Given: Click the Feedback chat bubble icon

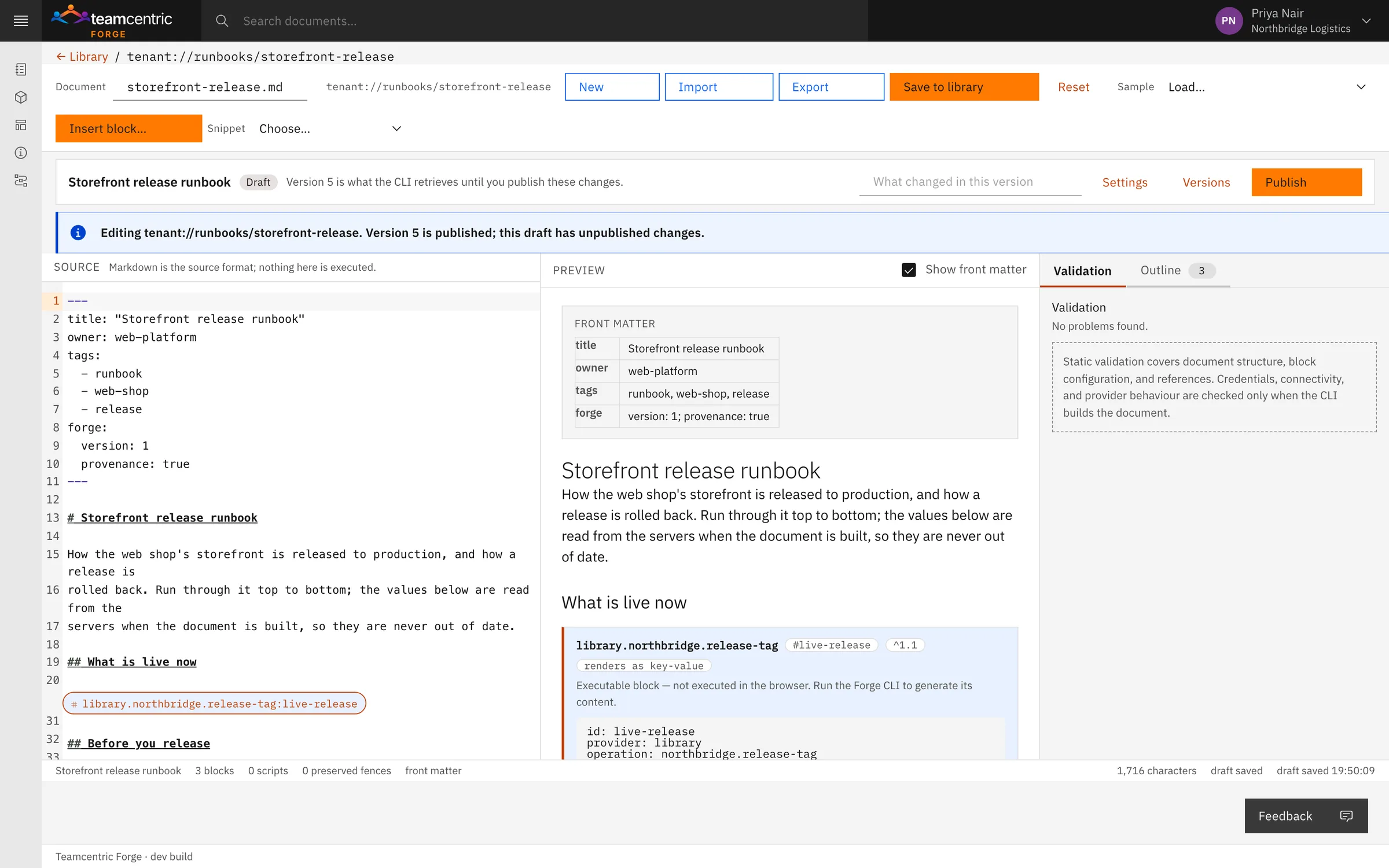Looking at the screenshot, I should 1346,816.
